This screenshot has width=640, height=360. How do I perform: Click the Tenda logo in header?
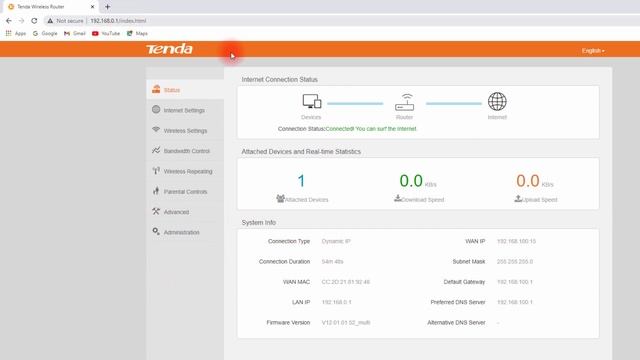coord(169,49)
